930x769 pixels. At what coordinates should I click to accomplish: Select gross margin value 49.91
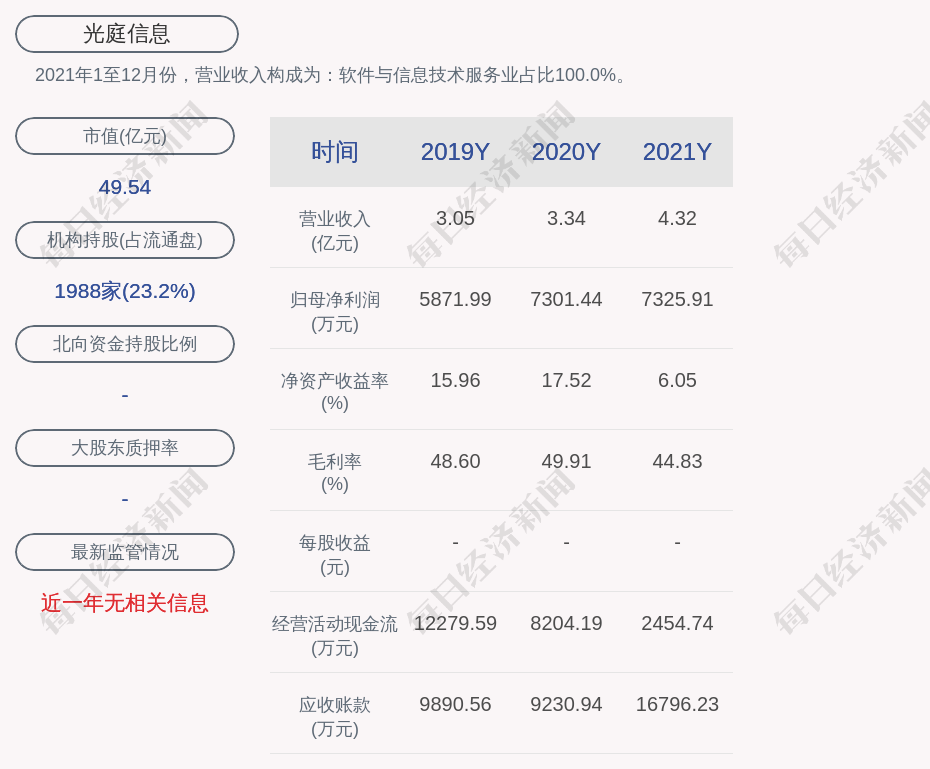[566, 461]
